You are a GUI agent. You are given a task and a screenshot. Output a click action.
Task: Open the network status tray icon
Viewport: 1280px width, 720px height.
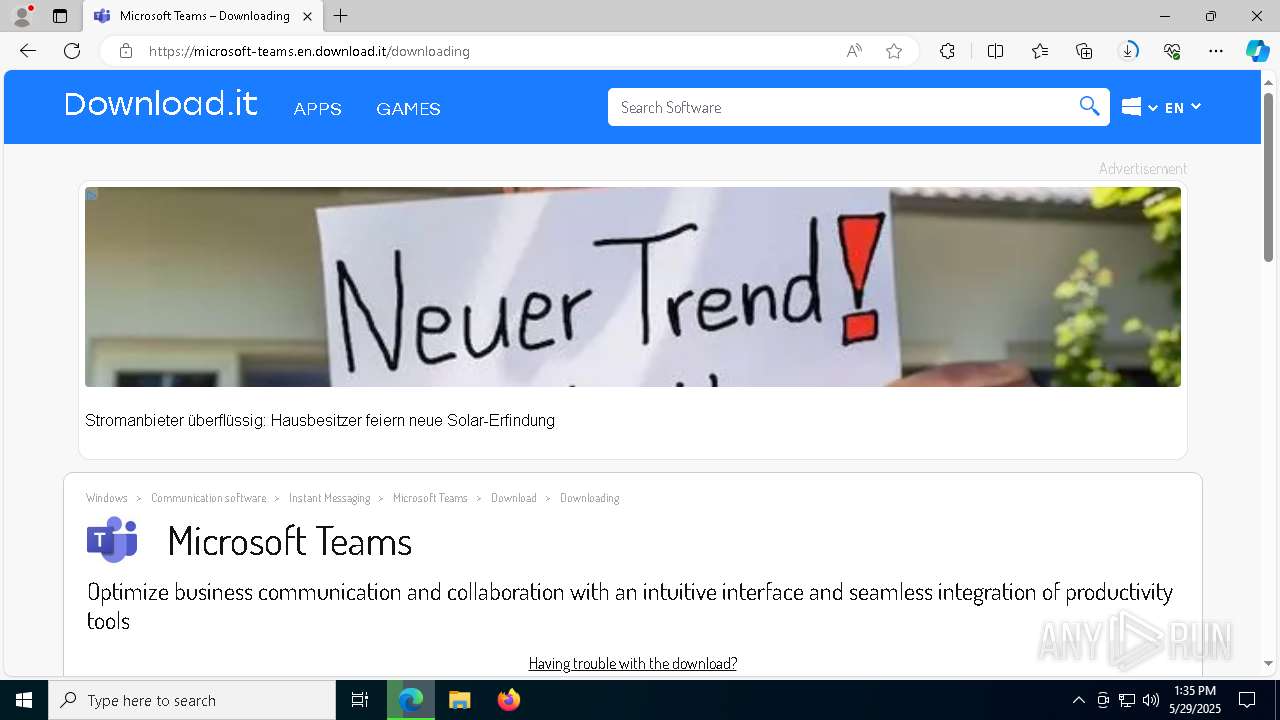(x=1127, y=700)
